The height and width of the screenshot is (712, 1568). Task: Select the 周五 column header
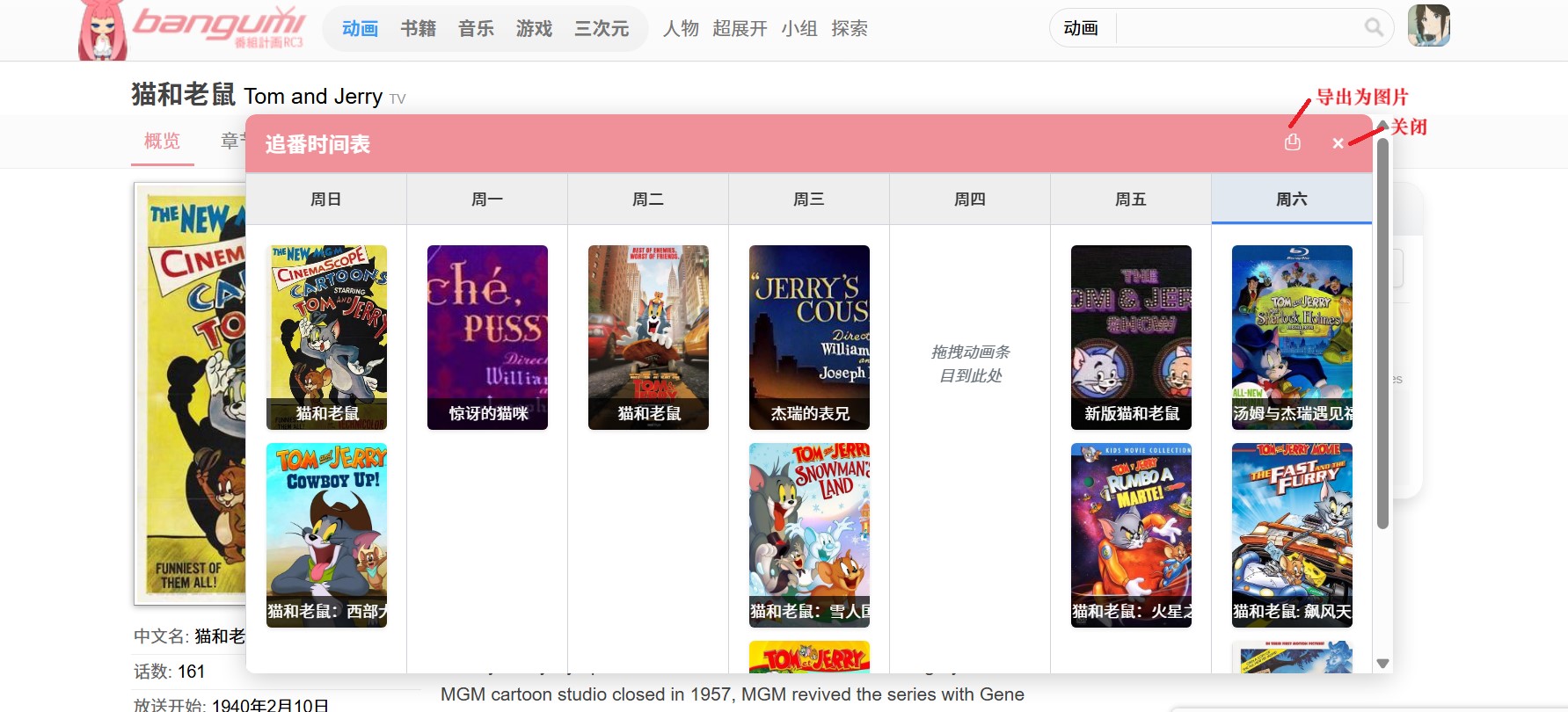(x=1131, y=200)
